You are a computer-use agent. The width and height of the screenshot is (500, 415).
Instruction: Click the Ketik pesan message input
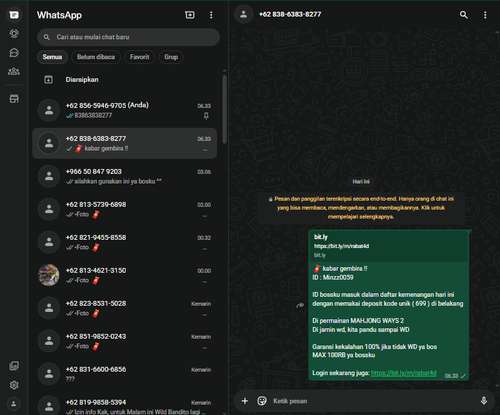pyautogui.click(x=373, y=401)
